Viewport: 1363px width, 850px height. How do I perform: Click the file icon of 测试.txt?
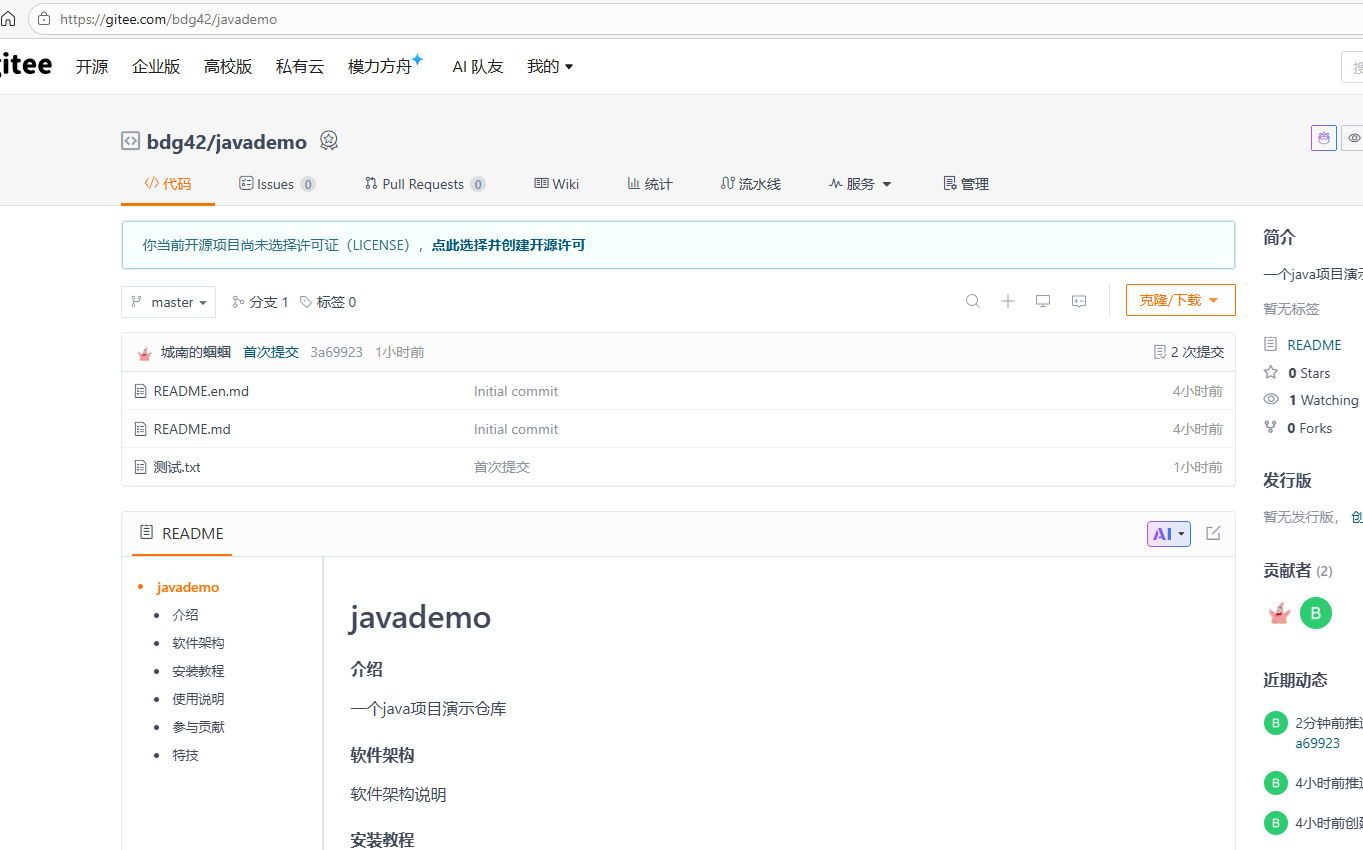[141, 467]
